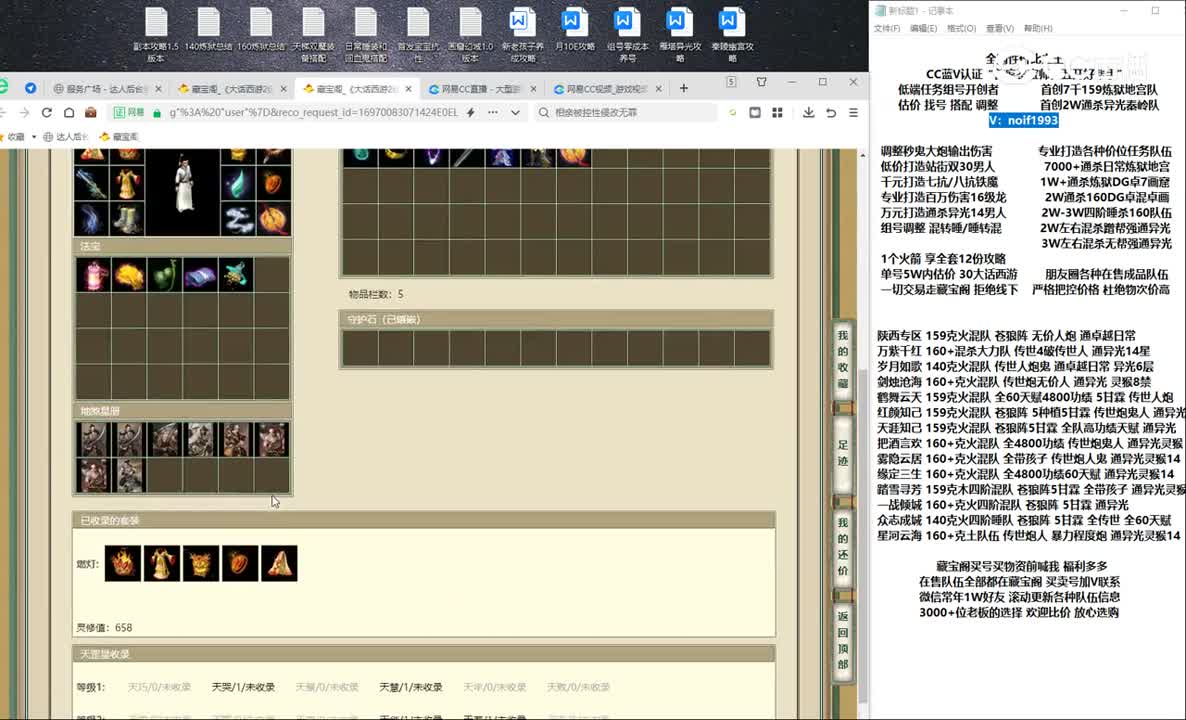Screen dimensions: 1186x720
Task: Click the boots equipment slot icon
Action: (x=128, y=219)
